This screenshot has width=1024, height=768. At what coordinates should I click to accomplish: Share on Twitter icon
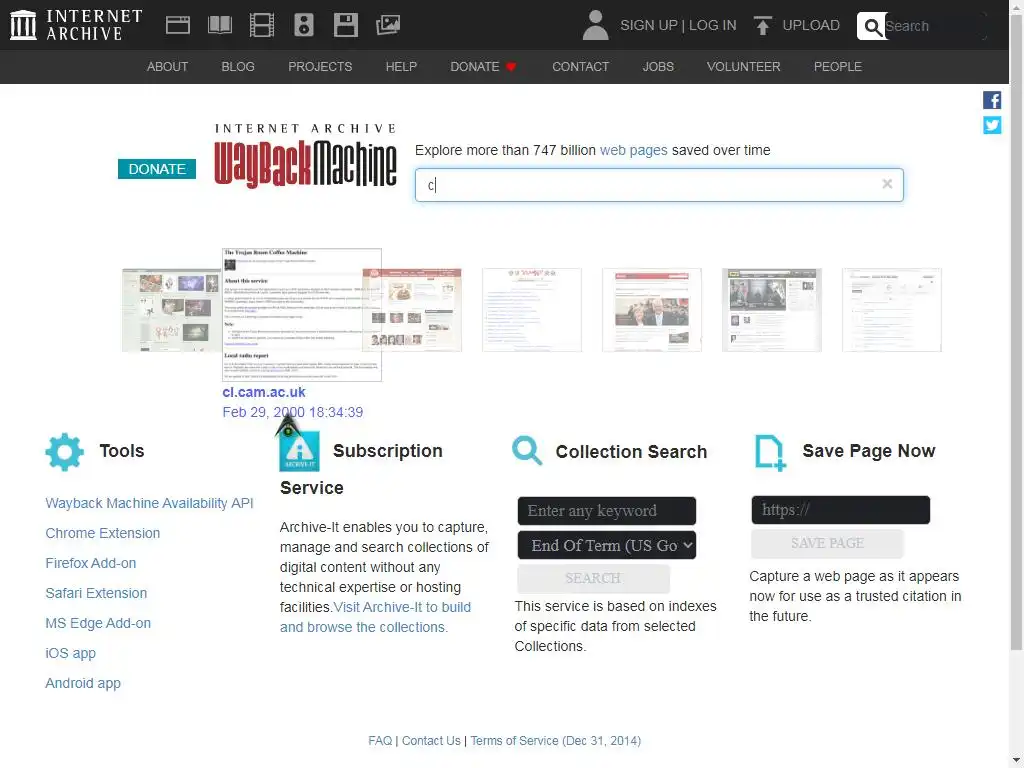coord(992,125)
